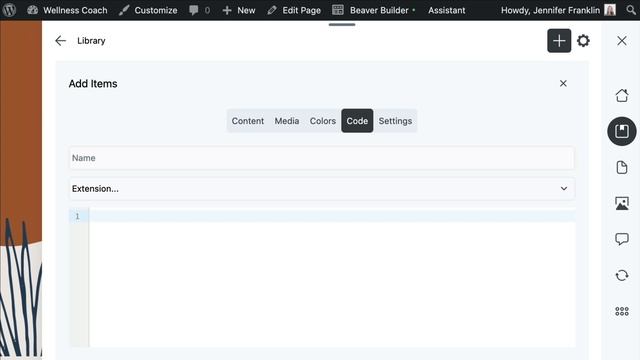Viewport: 640px width, 360px height.
Task: Toggle the Assistant panel link
Action: pyautogui.click(x=447, y=10)
